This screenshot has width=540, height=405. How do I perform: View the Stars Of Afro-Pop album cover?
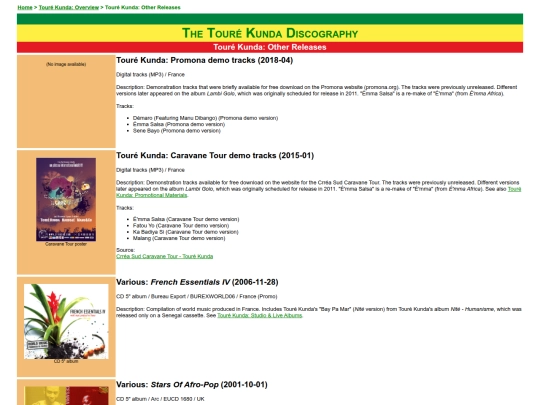(x=66, y=395)
